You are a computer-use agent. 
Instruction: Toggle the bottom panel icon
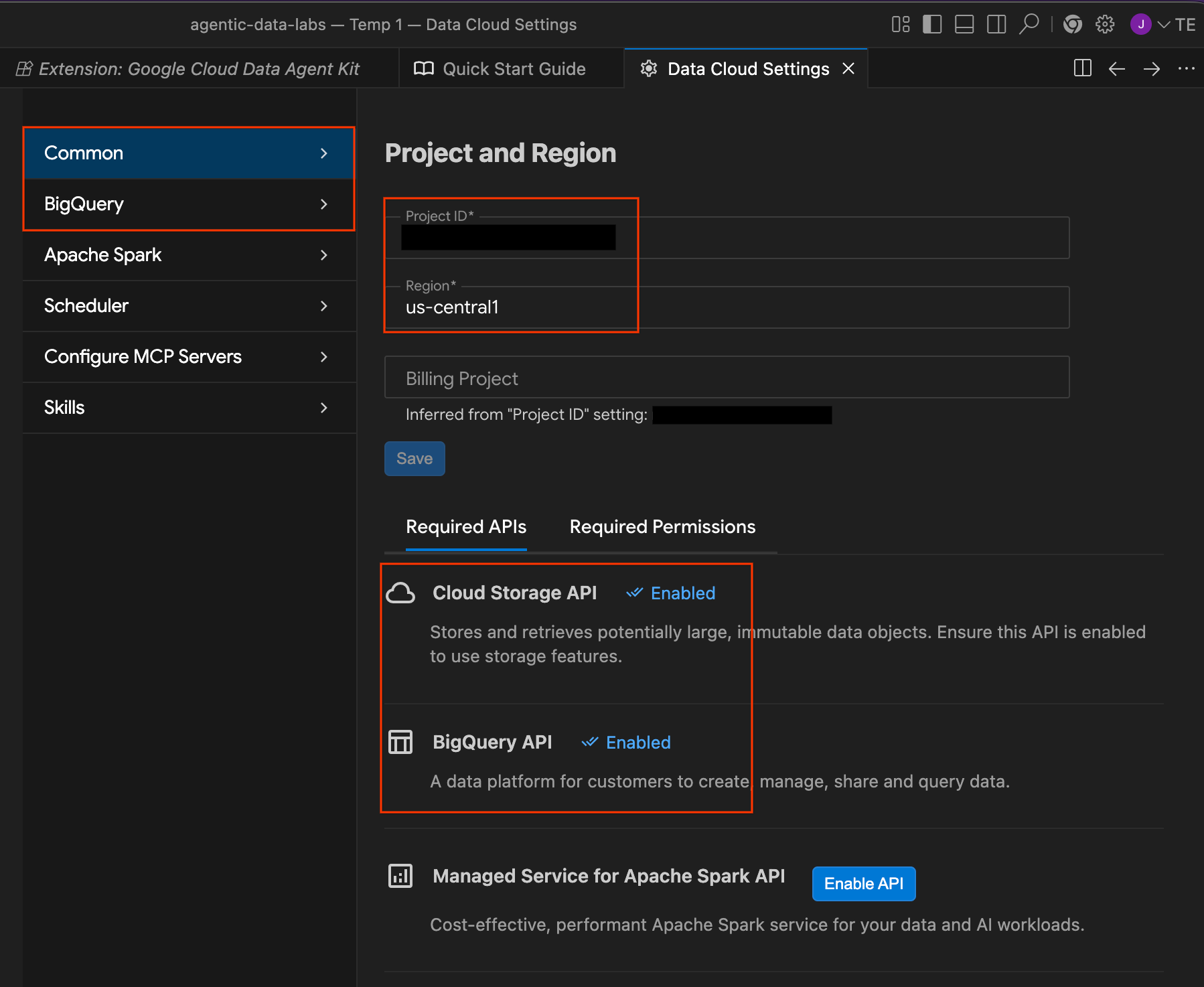(x=964, y=25)
